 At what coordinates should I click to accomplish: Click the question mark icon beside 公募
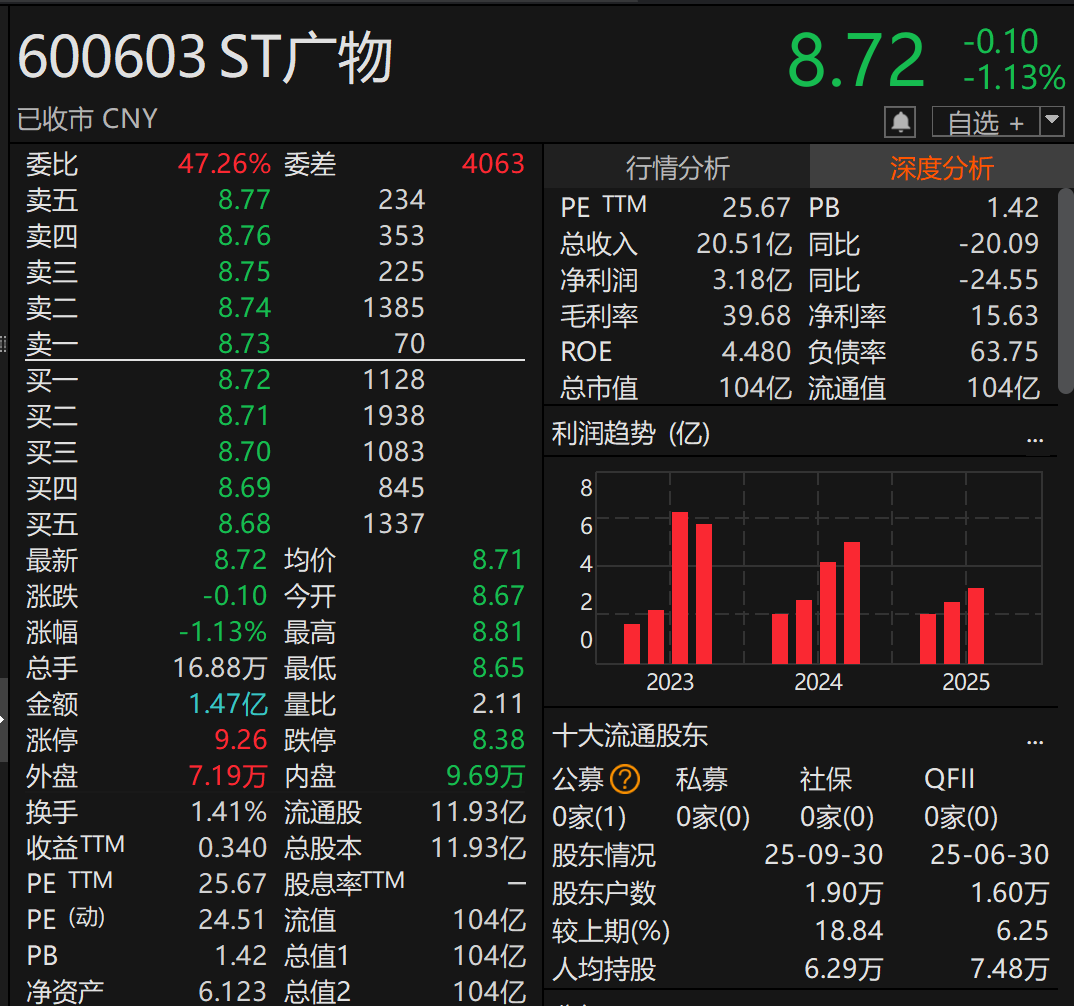tap(625, 779)
